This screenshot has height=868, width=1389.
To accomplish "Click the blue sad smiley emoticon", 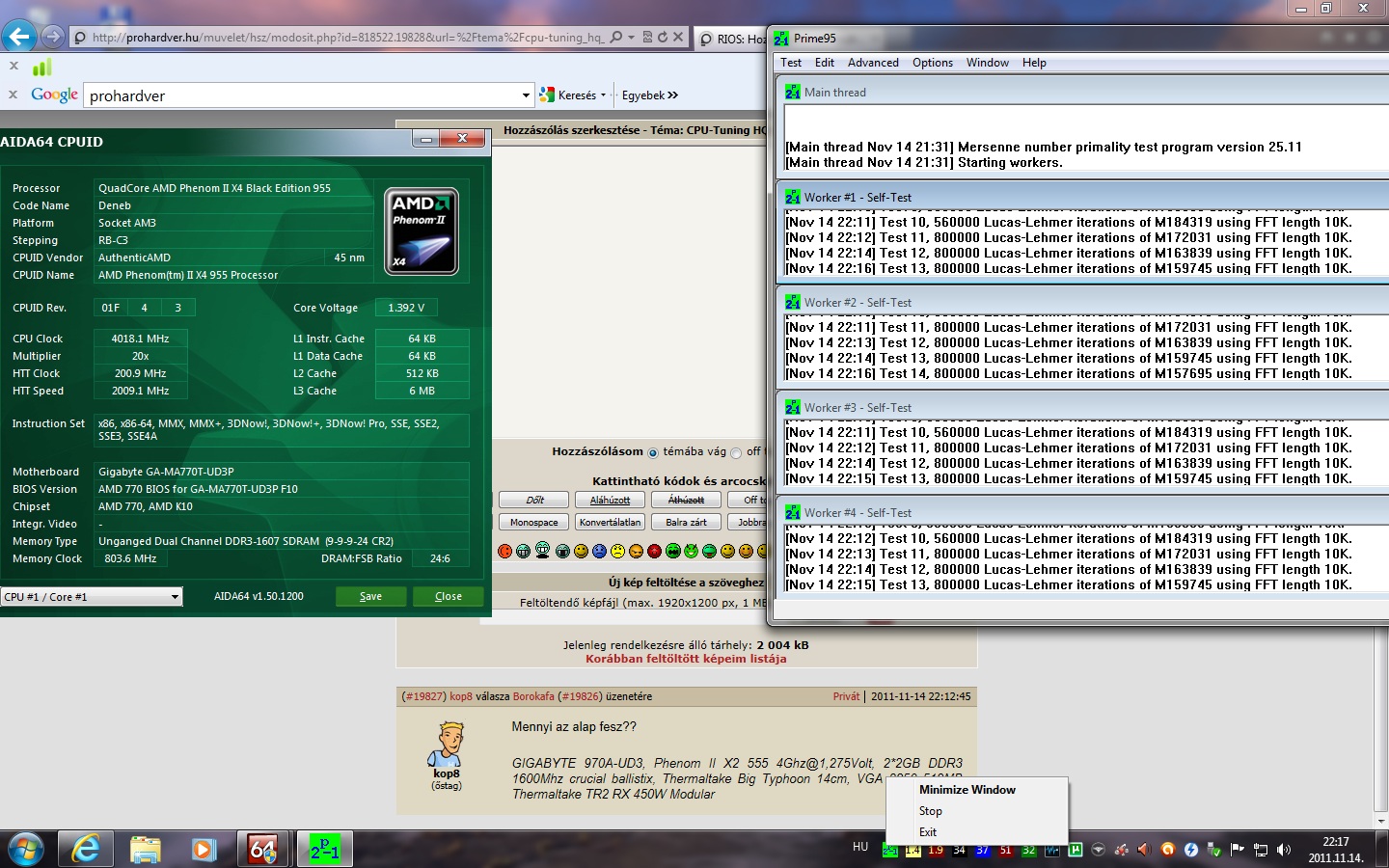I will 599,551.
